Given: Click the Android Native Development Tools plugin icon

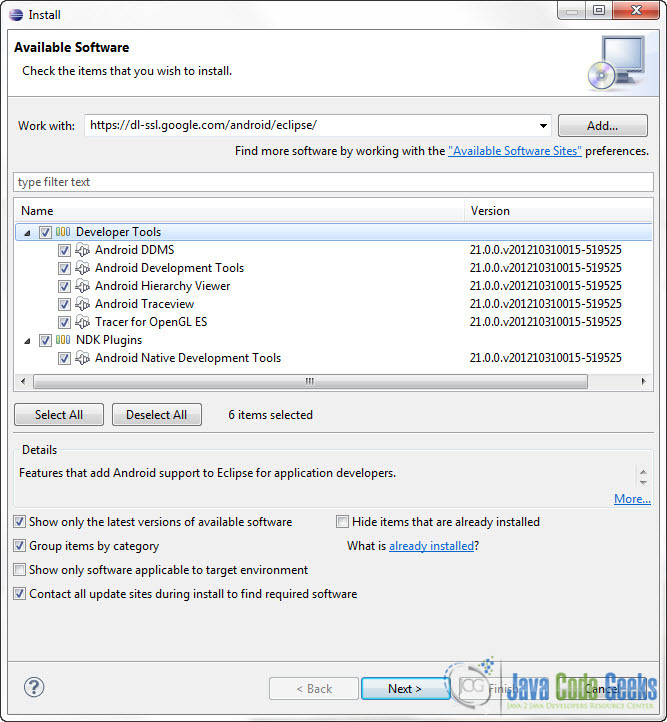Looking at the screenshot, I should [82, 358].
